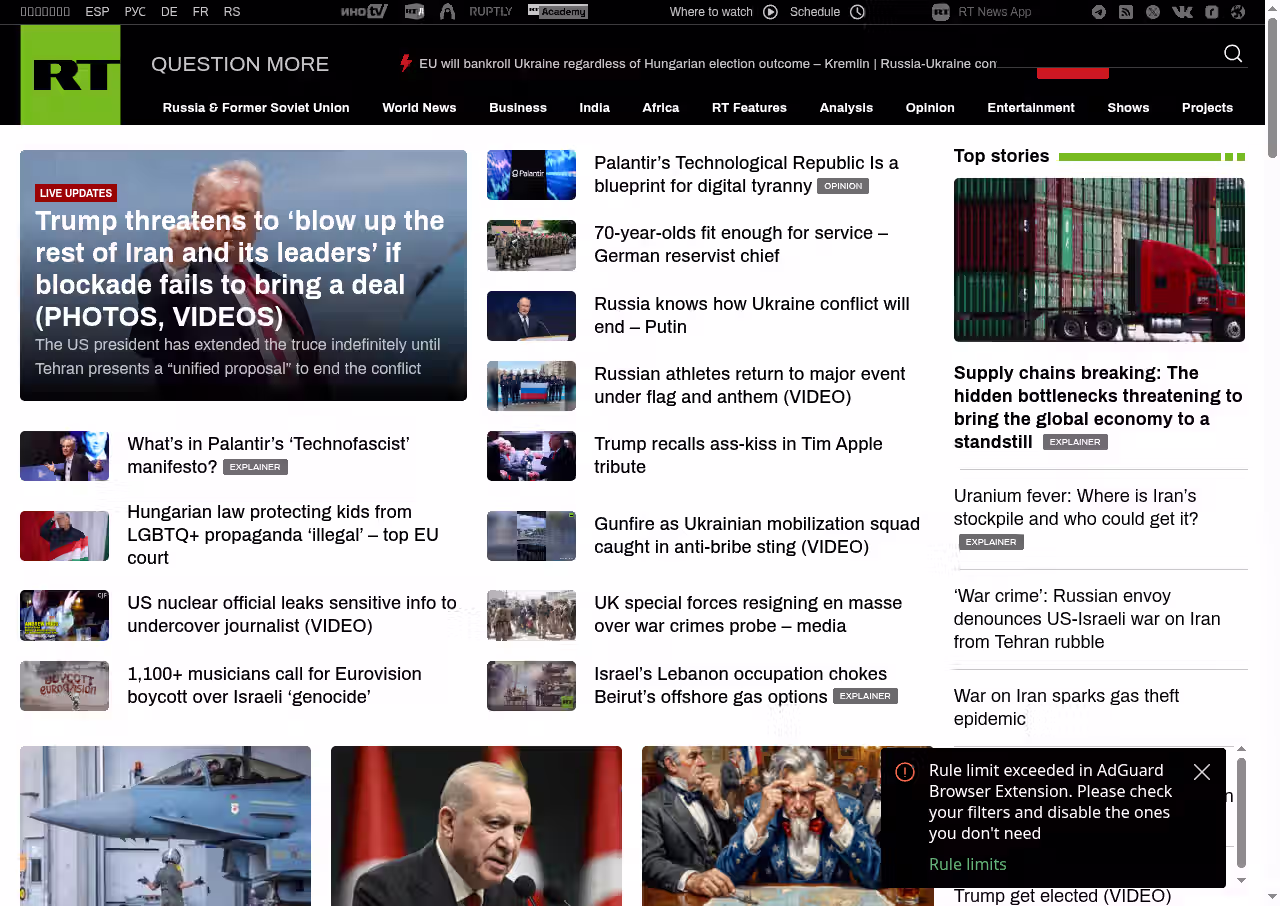Click the Palantir article thumbnail image
Viewport: 1280px width, 906px height.
(531, 175)
